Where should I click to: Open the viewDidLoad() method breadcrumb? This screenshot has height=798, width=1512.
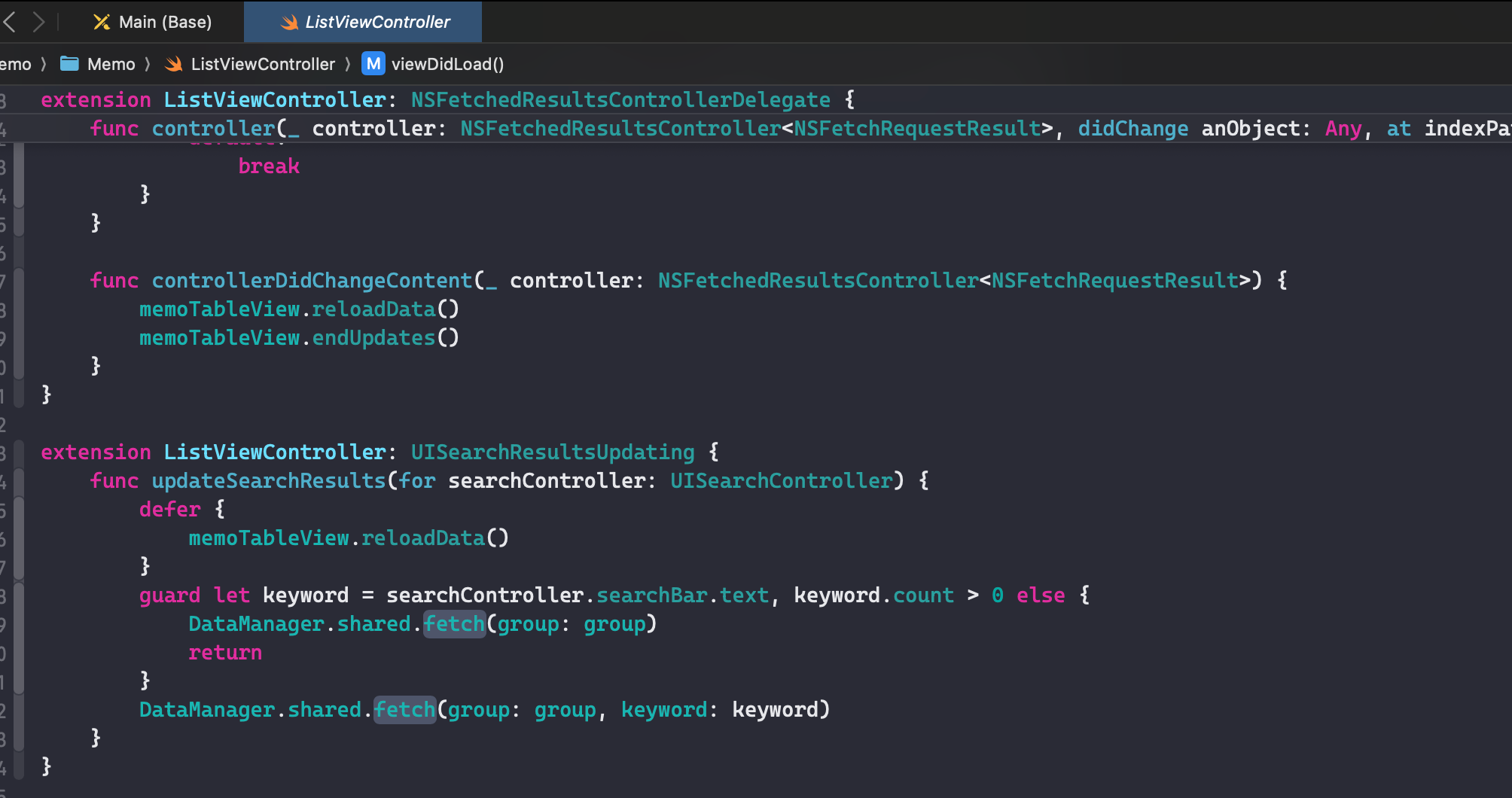click(433, 64)
